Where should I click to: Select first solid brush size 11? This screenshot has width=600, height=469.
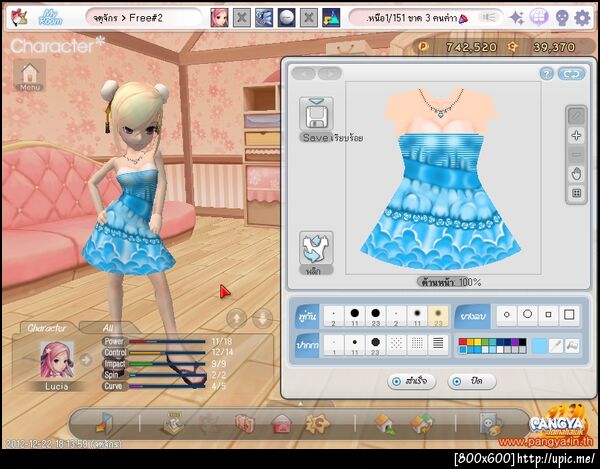click(355, 316)
